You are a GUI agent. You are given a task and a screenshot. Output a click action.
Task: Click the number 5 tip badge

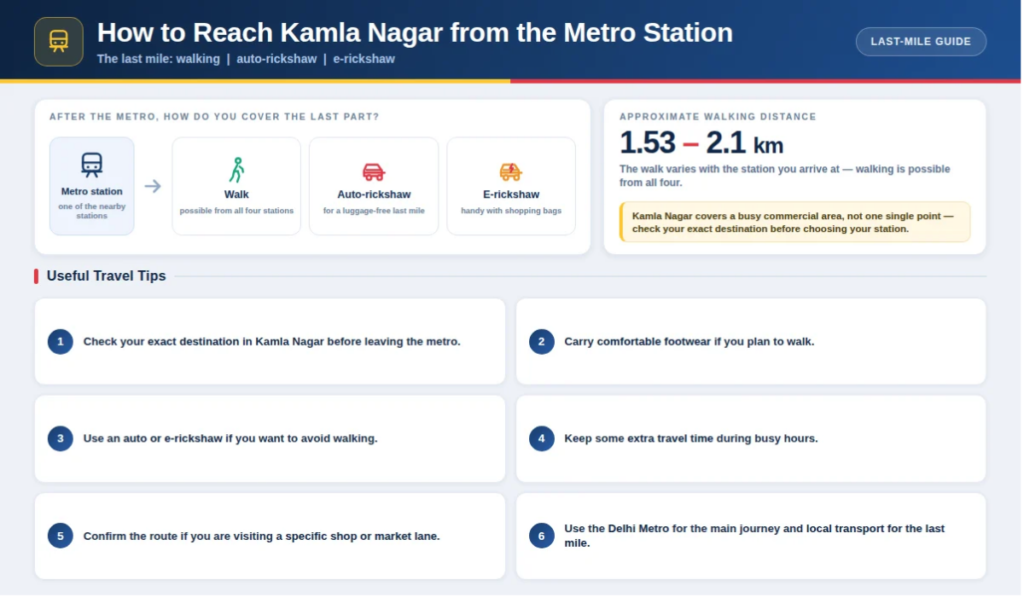pyautogui.click(x=60, y=536)
